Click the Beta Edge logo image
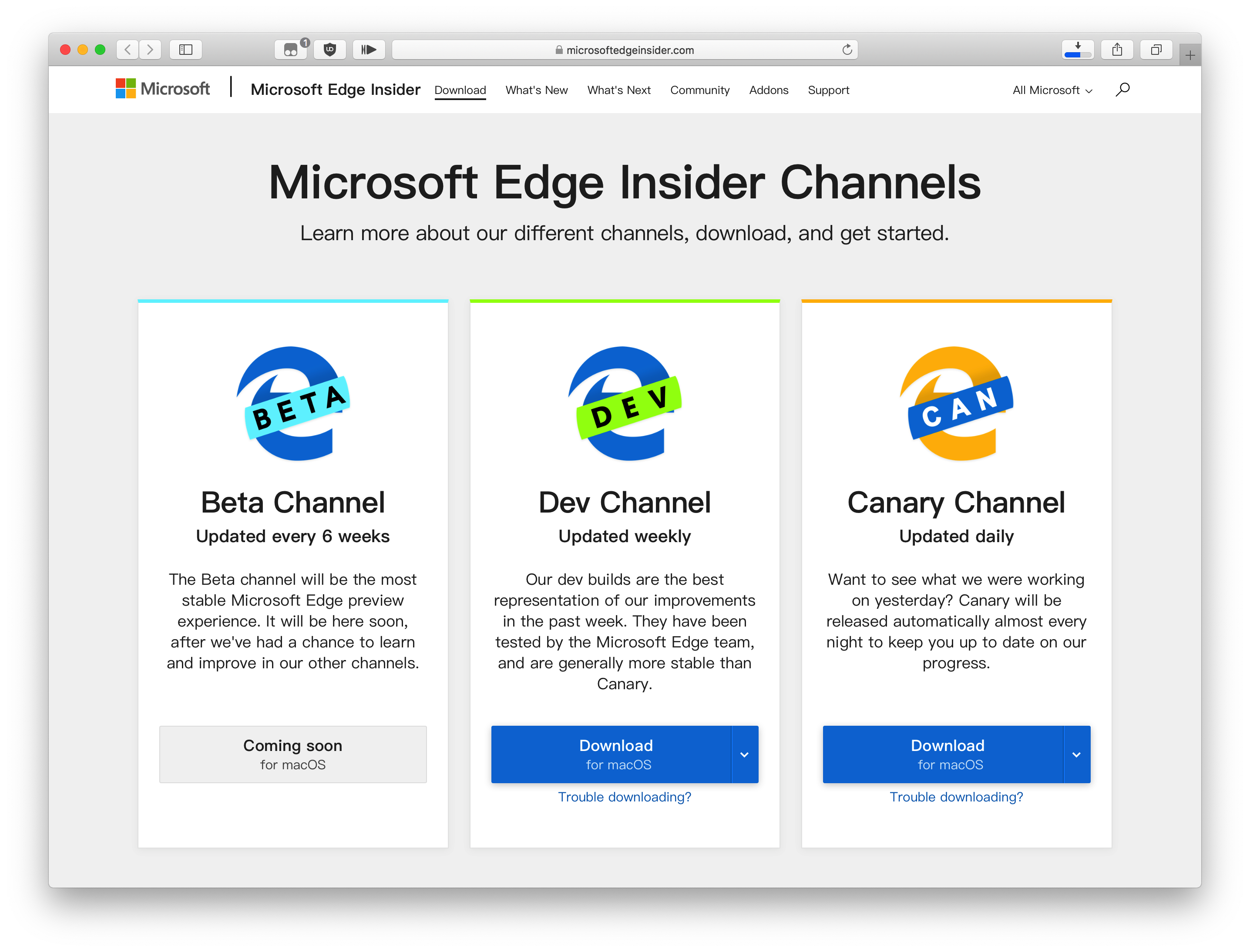This screenshot has width=1250, height=952. tap(293, 403)
